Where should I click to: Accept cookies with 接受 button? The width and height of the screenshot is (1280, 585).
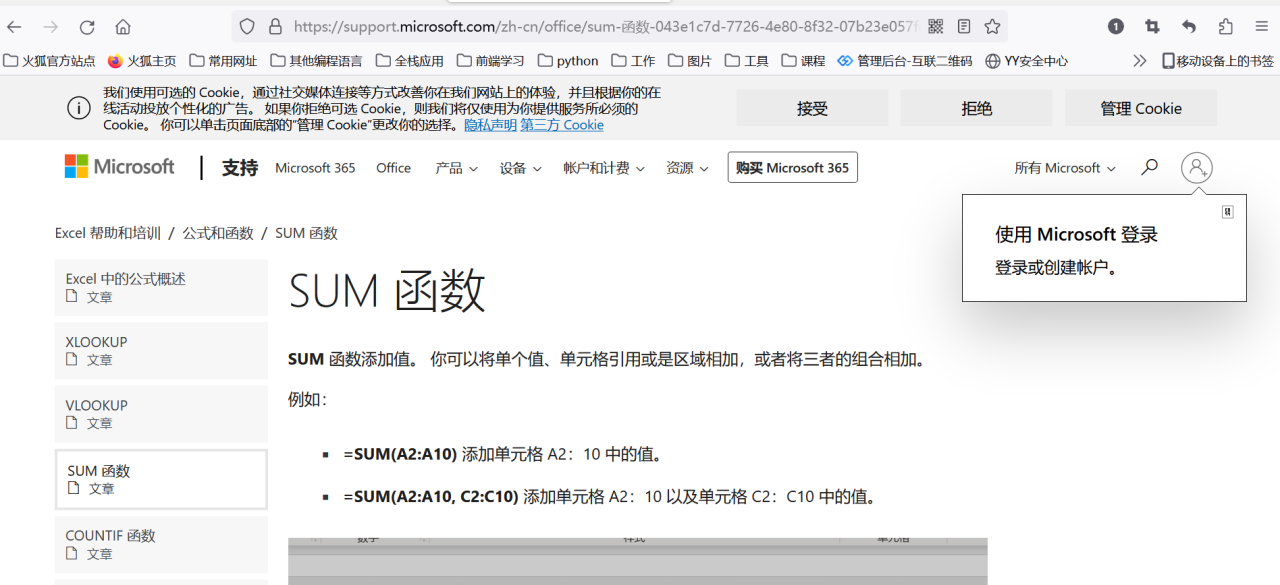pos(812,108)
